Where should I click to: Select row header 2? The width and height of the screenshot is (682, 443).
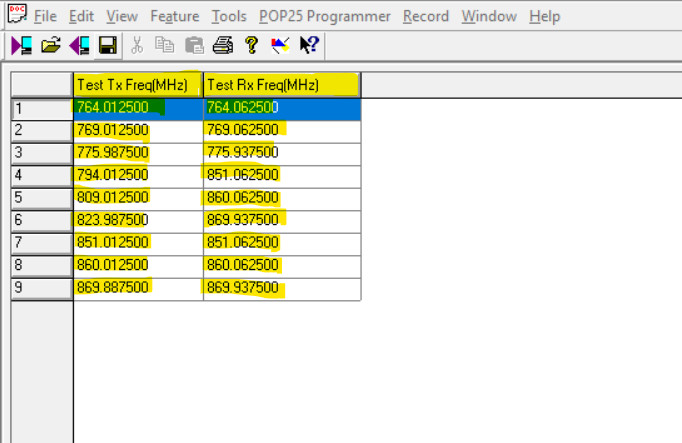(42, 131)
